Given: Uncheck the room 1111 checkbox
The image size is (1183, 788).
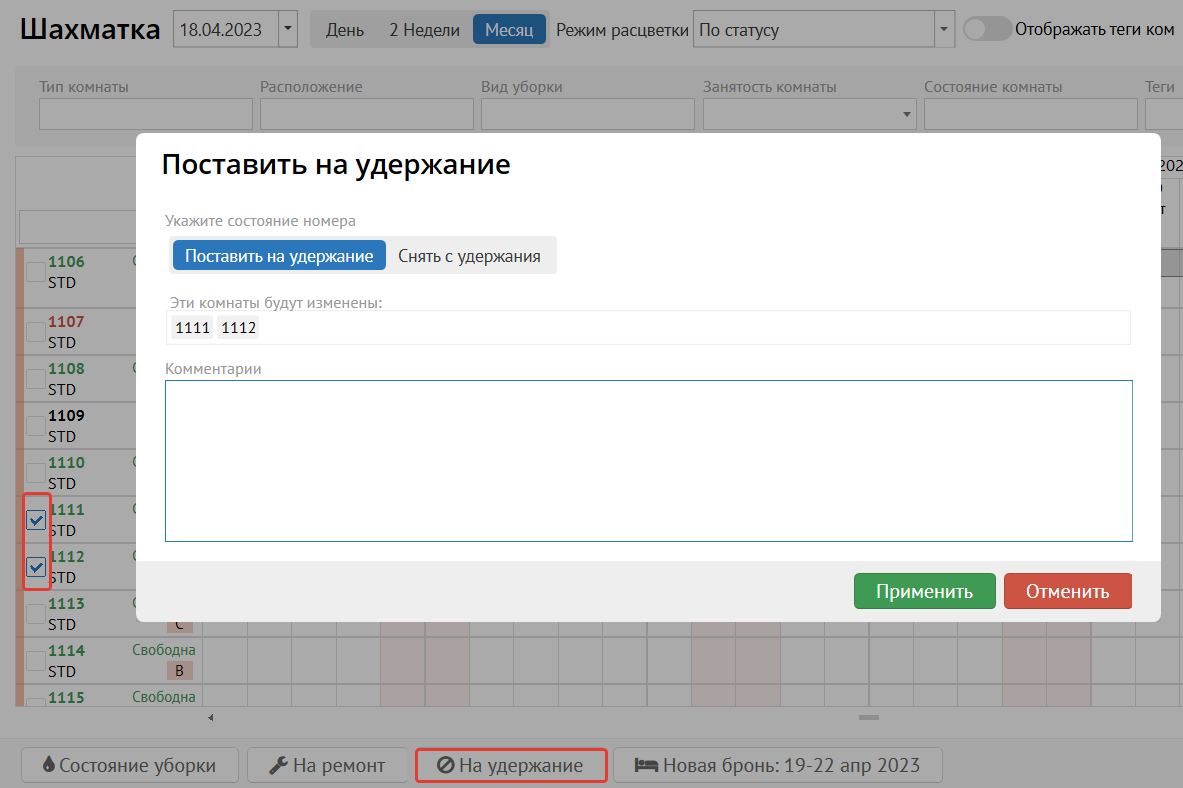Looking at the screenshot, I should [x=36, y=520].
